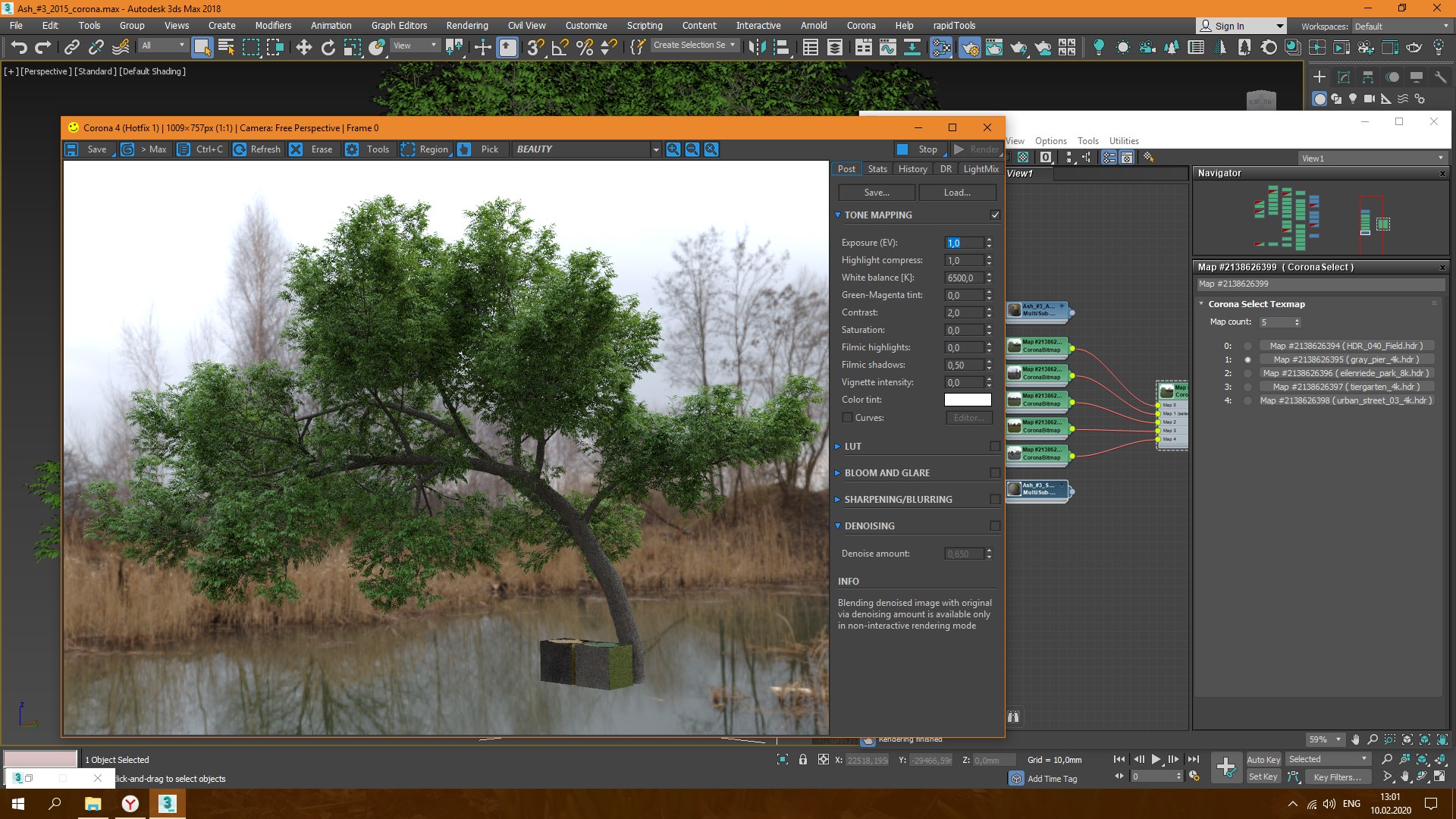Toggle the 3D Snaps icon

tap(535, 48)
